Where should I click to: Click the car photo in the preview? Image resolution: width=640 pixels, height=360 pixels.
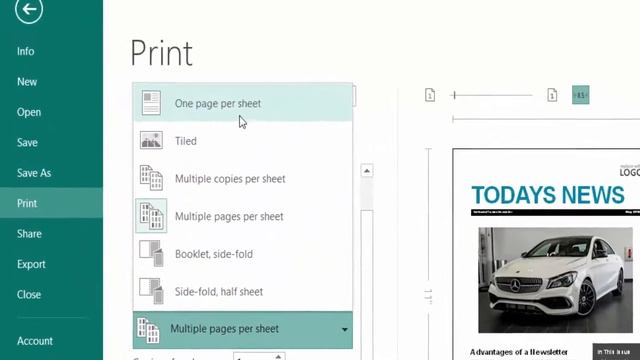(556, 280)
